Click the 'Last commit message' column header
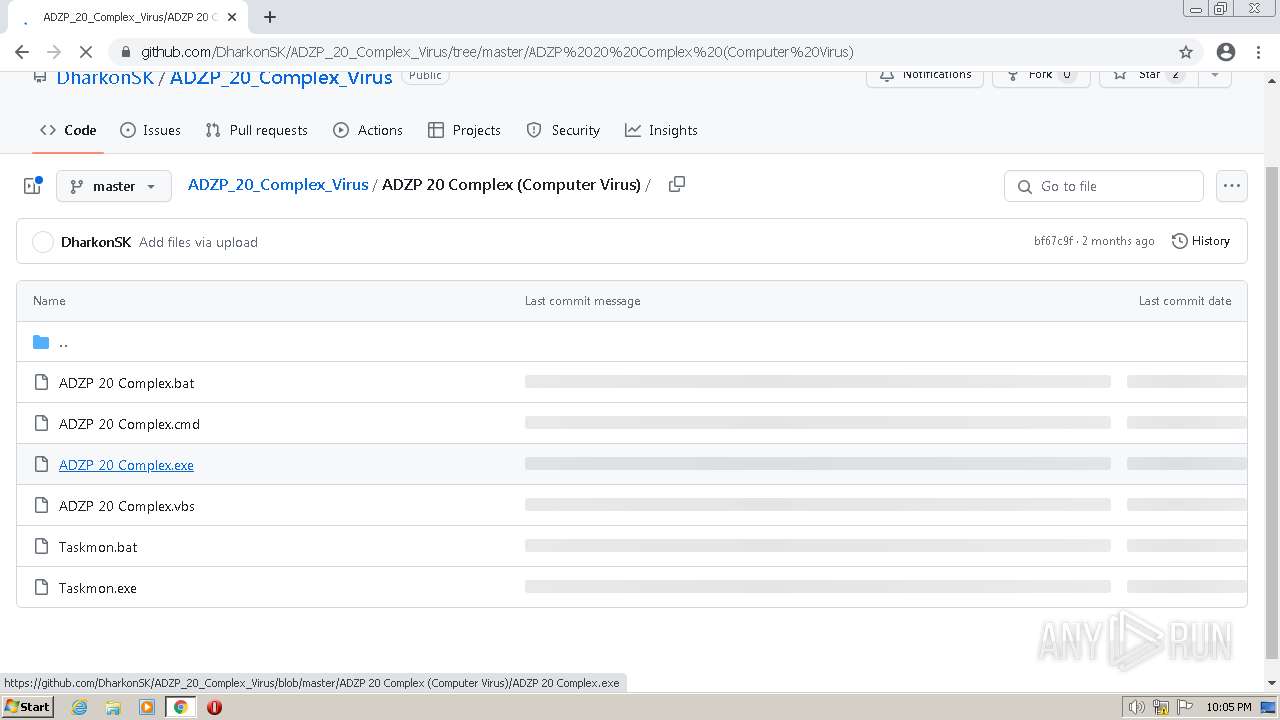The height and width of the screenshot is (720, 1280). [582, 301]
